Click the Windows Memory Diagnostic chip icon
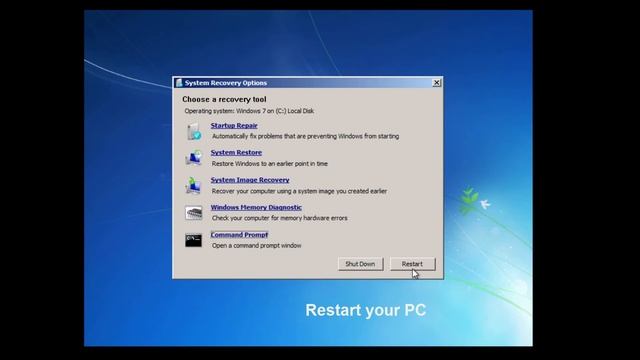This screenshot has width=640, height=360. 193,213
